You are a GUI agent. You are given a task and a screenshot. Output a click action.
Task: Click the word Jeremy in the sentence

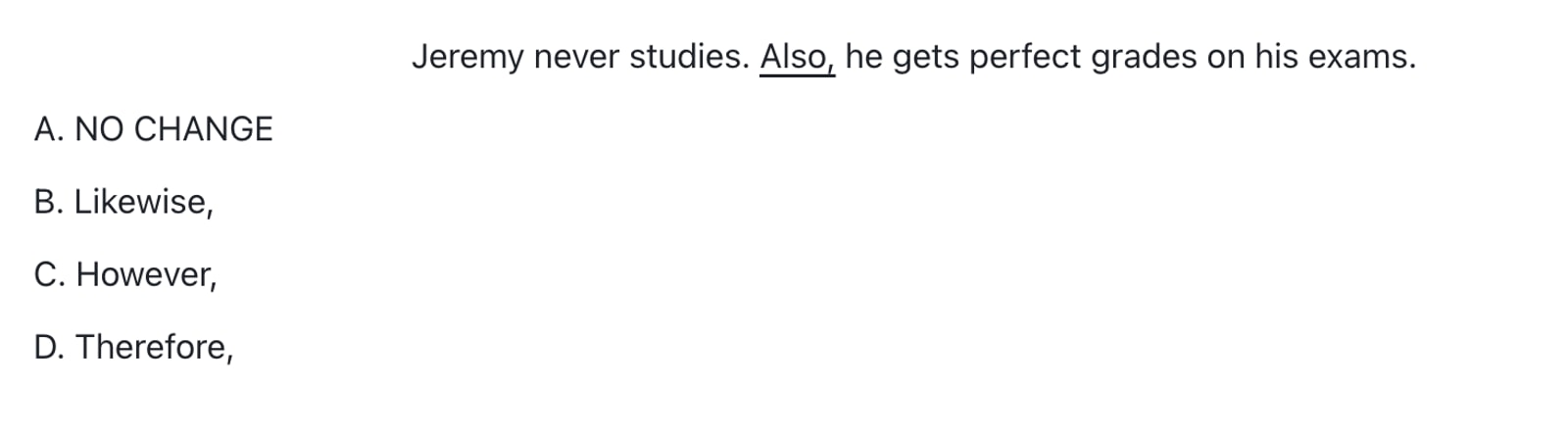pyautogui.click(x=467, y=57)
